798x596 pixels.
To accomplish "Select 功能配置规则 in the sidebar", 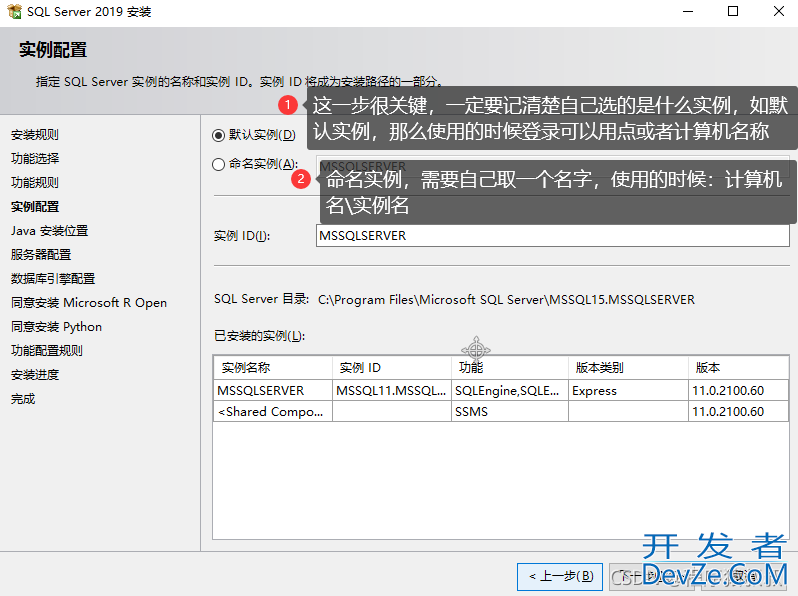I will pyautogui.click(x=47, y=351).
